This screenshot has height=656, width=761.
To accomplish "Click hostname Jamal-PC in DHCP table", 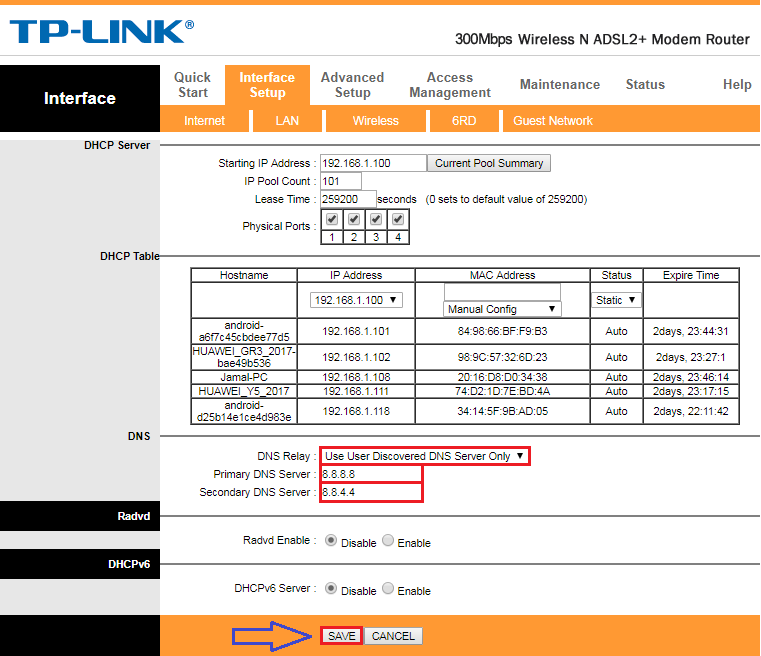I will pyautogui.click(x=244, y=377).
